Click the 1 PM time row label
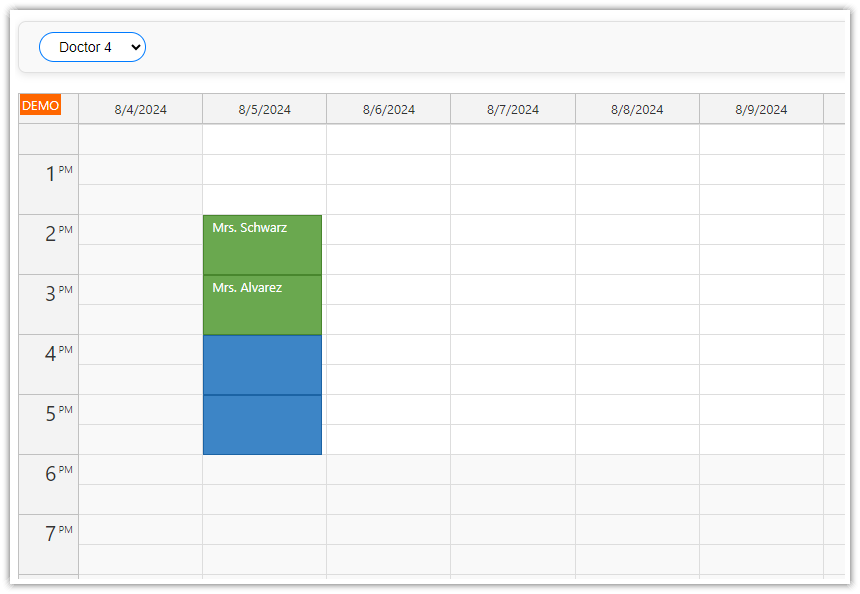 pyautogui.click(x=48, y=172)
